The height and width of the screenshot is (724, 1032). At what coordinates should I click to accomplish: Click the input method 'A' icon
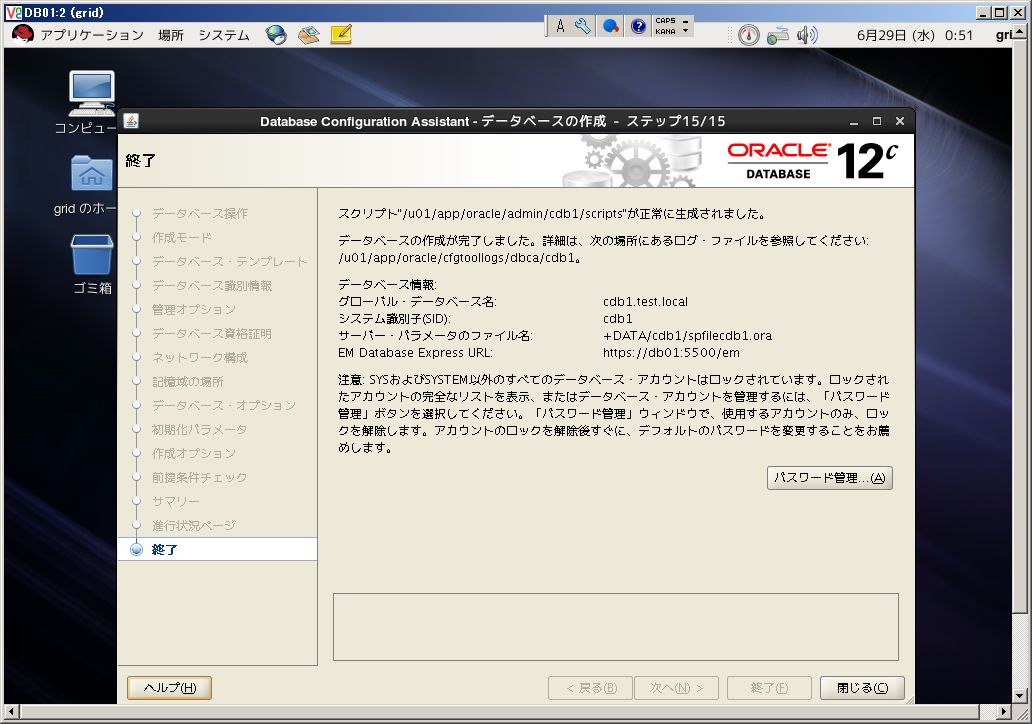(x=560, y=26)
